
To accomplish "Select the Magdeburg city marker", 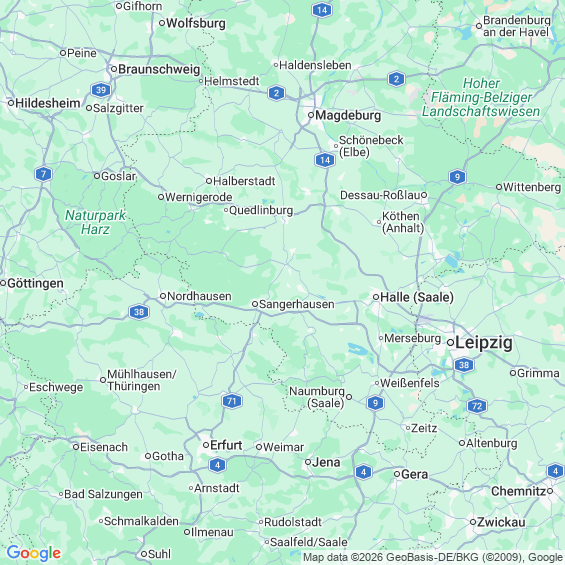I will click(x=311, y=115).
